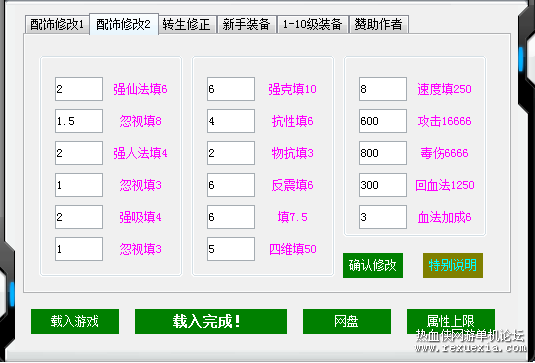Focus the input field for 强仙法填6

pyautogui.click(x=79, y=89)
